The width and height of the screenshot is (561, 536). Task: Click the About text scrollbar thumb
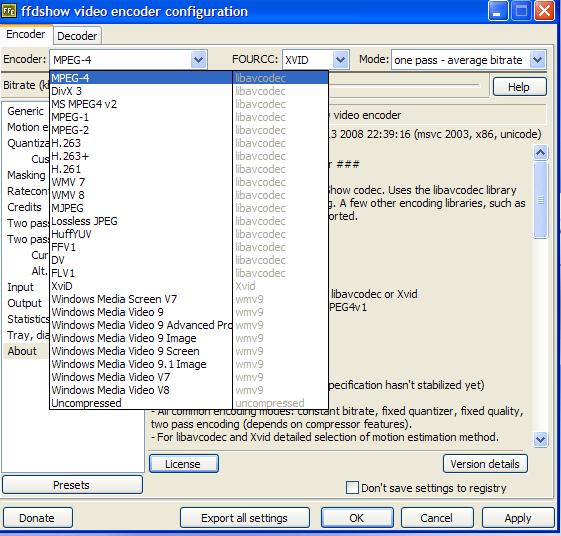(540, 200)
